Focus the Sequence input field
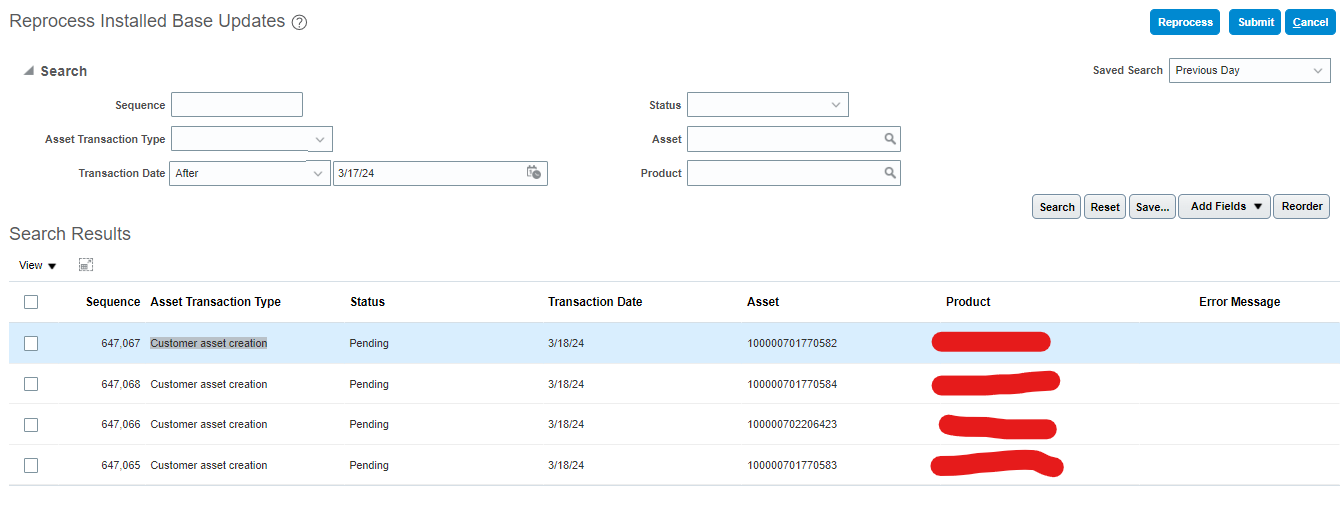 coord(237,105)
